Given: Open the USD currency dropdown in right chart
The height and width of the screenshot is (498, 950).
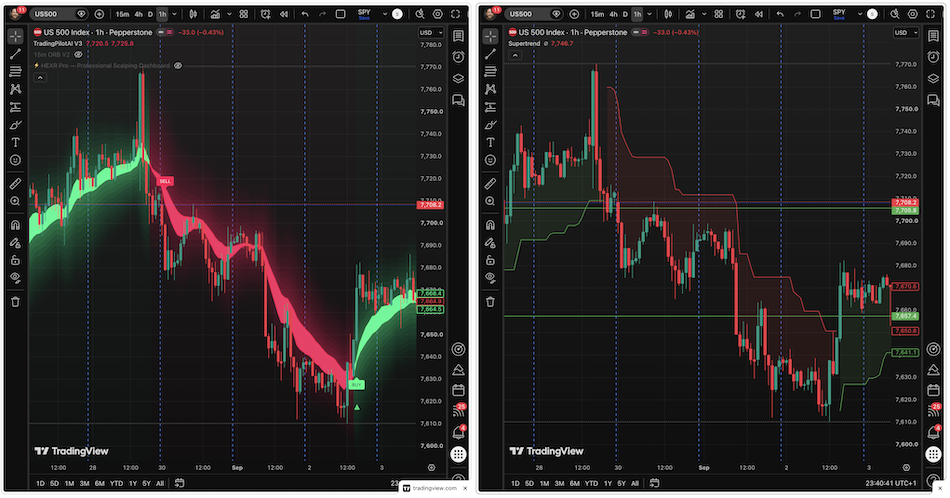Looking at the screenshot, I should [x=906, y=33].
